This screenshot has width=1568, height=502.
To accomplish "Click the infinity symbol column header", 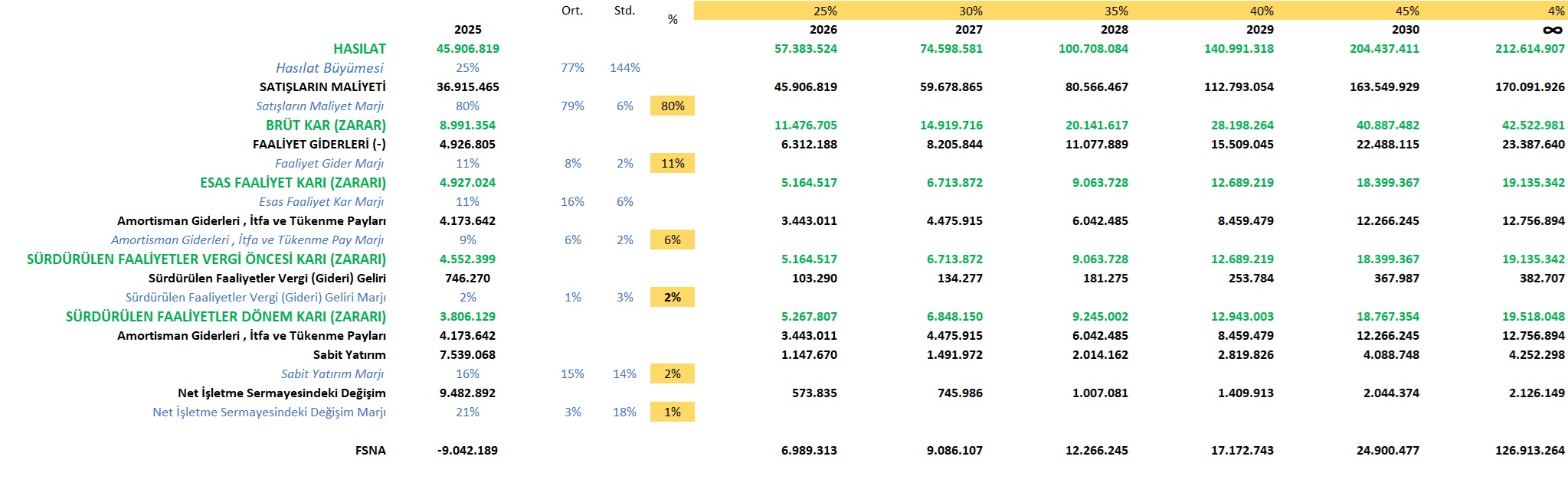I will tap(1552, 30).
